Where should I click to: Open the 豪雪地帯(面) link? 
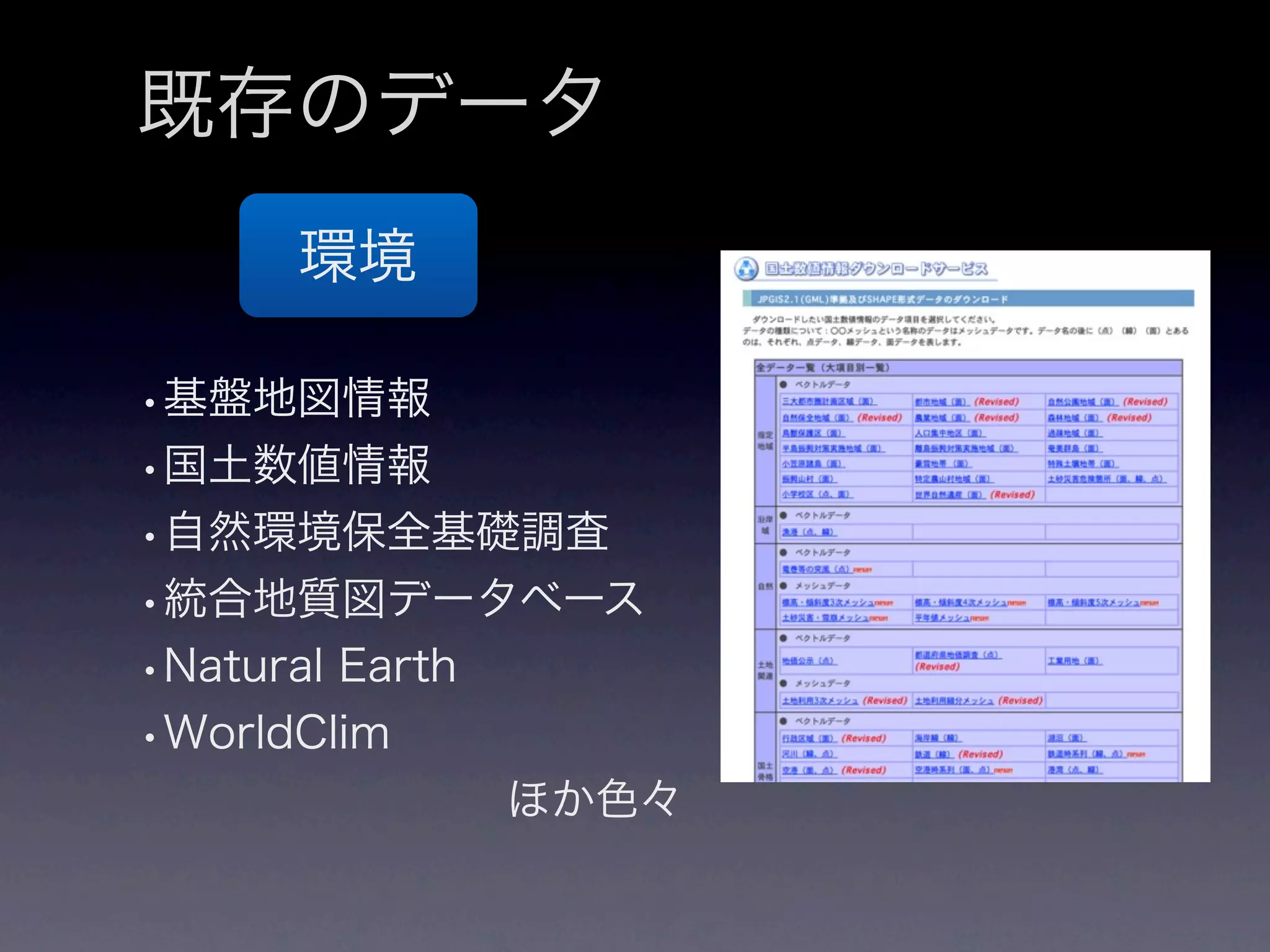[943, 464]
